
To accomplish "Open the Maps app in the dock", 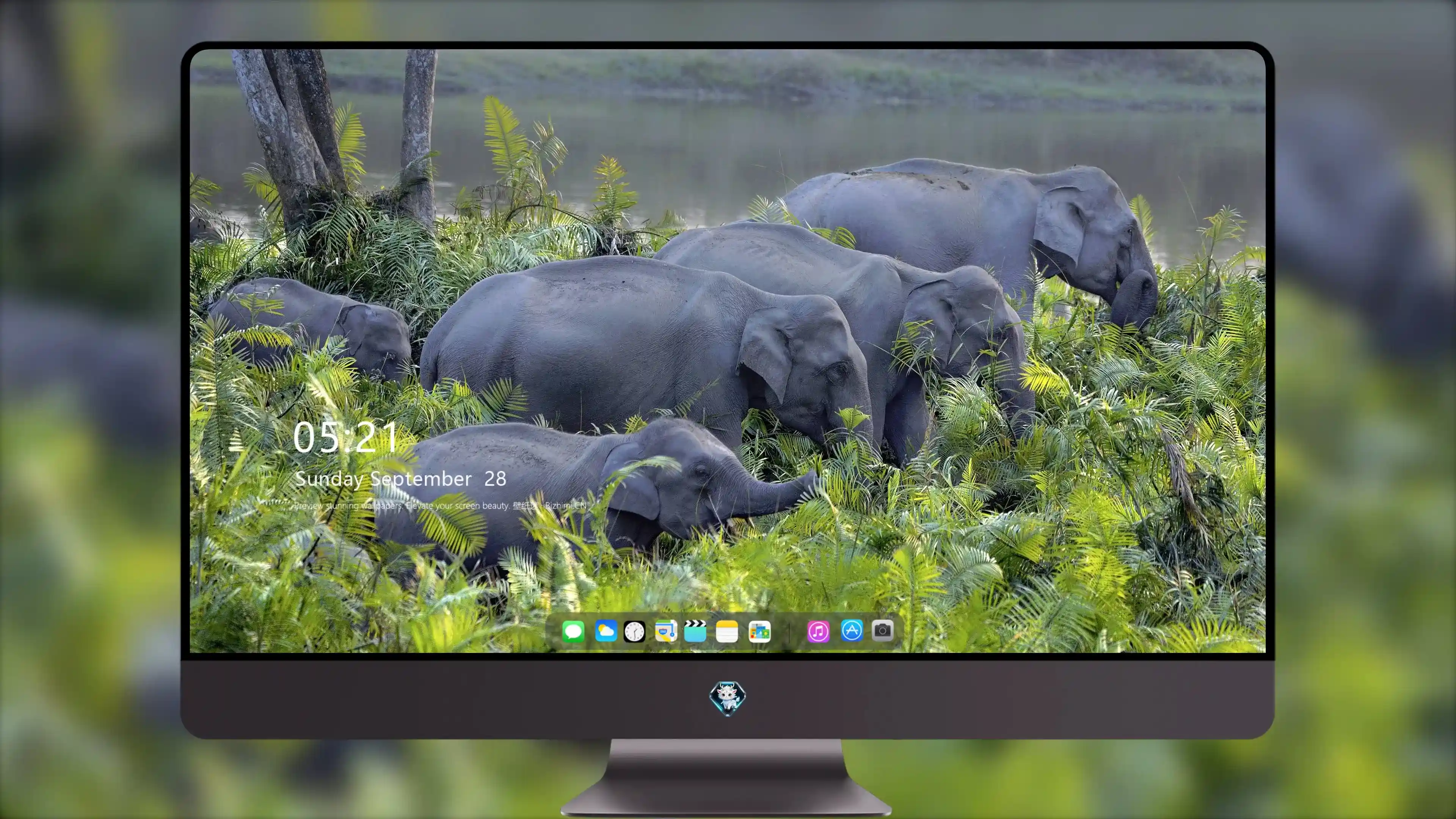I will (x=666, y=631).
